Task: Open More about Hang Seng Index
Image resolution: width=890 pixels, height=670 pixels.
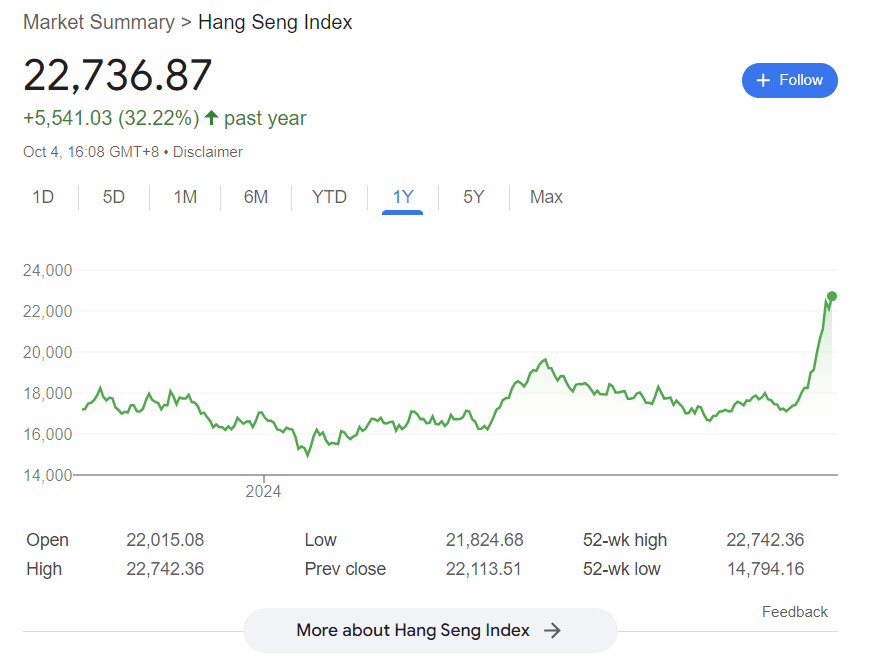Action: [x=430, y=630]
